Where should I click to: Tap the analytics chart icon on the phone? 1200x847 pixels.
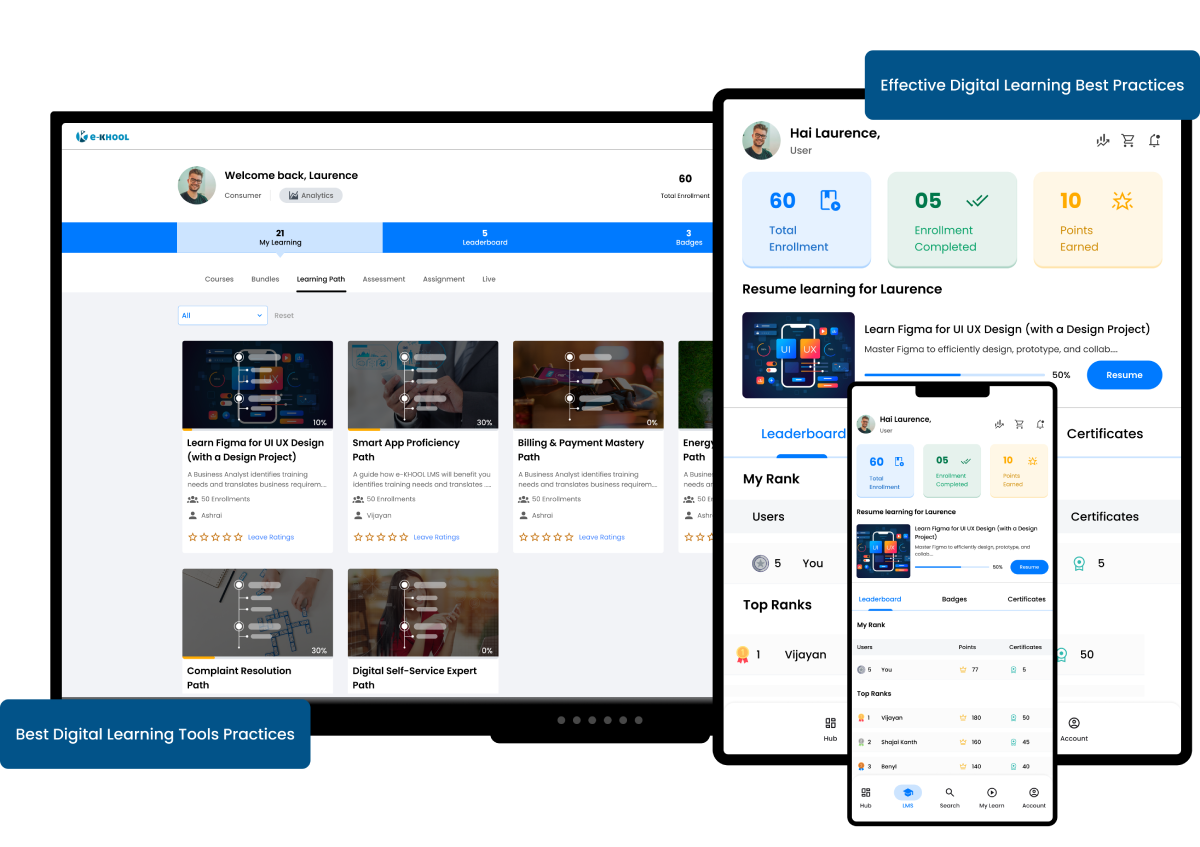(999, 424)
